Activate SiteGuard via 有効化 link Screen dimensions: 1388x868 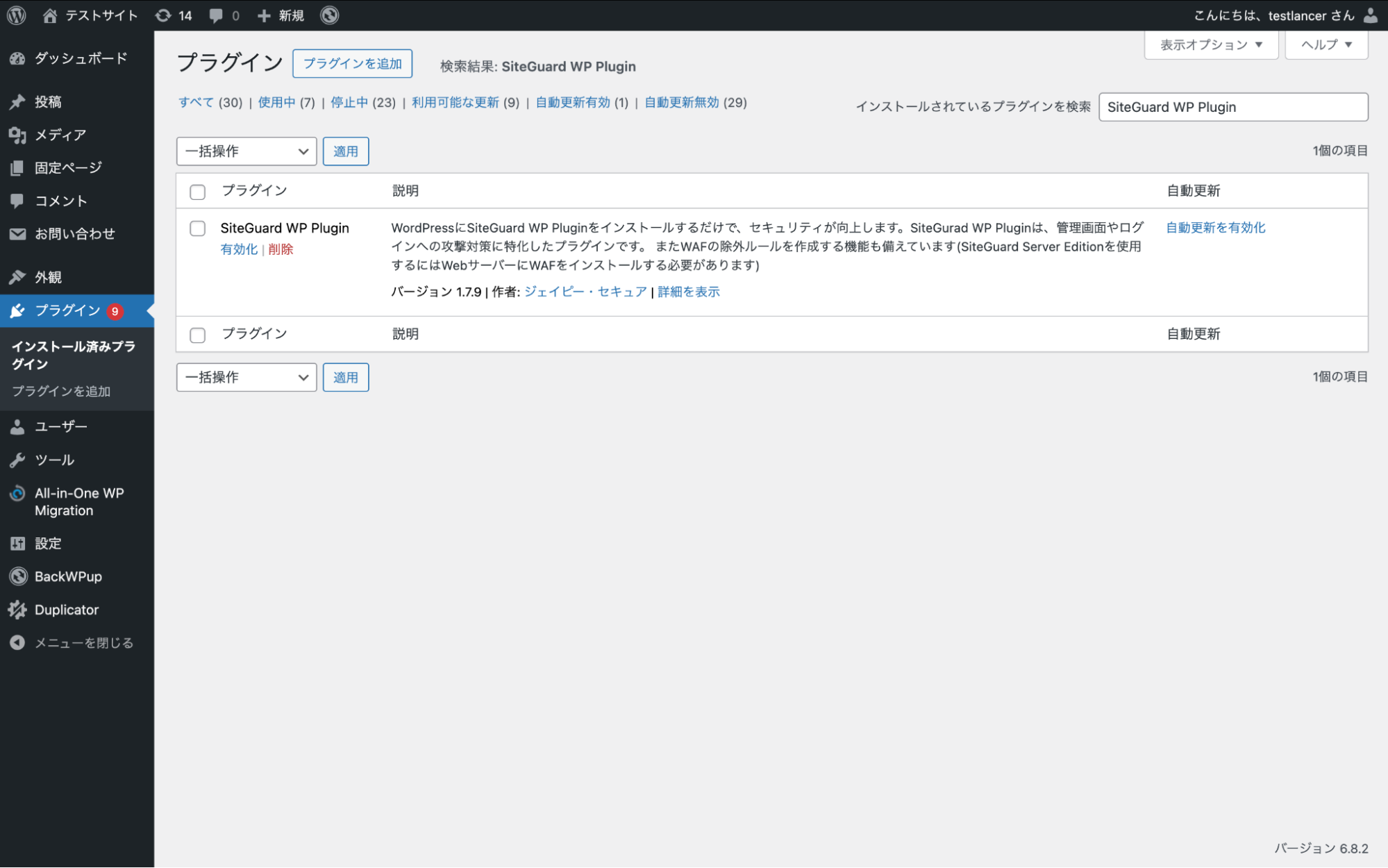[238, 249]
